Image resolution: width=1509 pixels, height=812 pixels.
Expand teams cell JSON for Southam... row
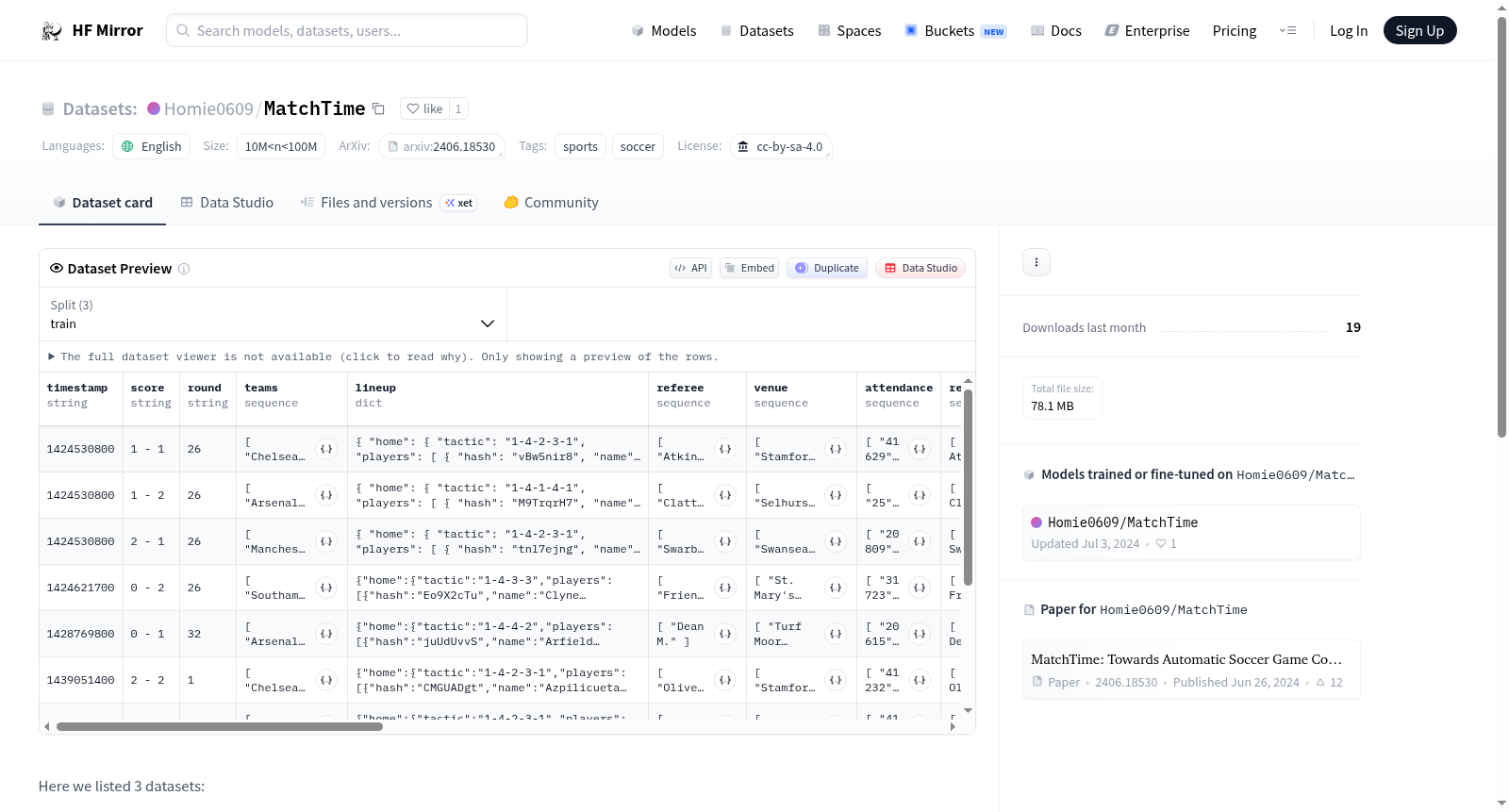(x=326, y=588)
